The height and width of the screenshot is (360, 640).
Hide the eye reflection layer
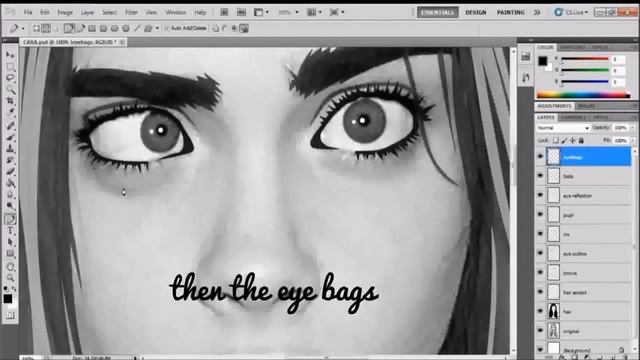coord(540,196)
